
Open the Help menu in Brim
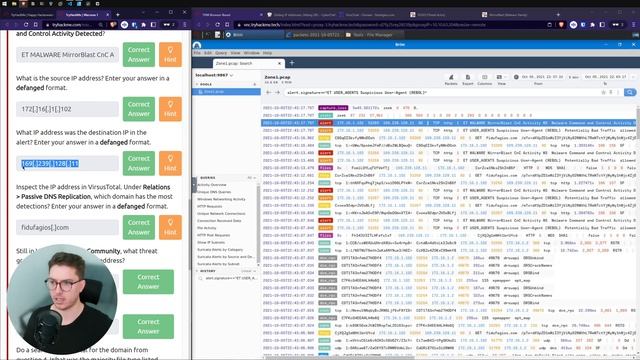(267, 53)
